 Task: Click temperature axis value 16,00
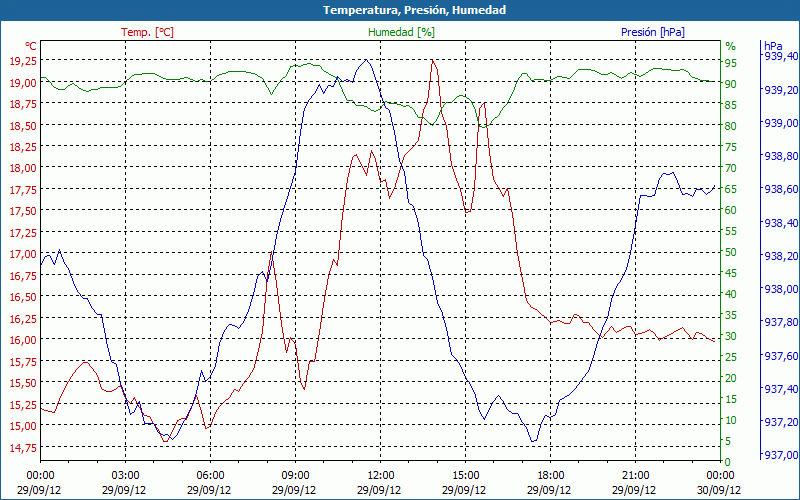tap(23, 339)
